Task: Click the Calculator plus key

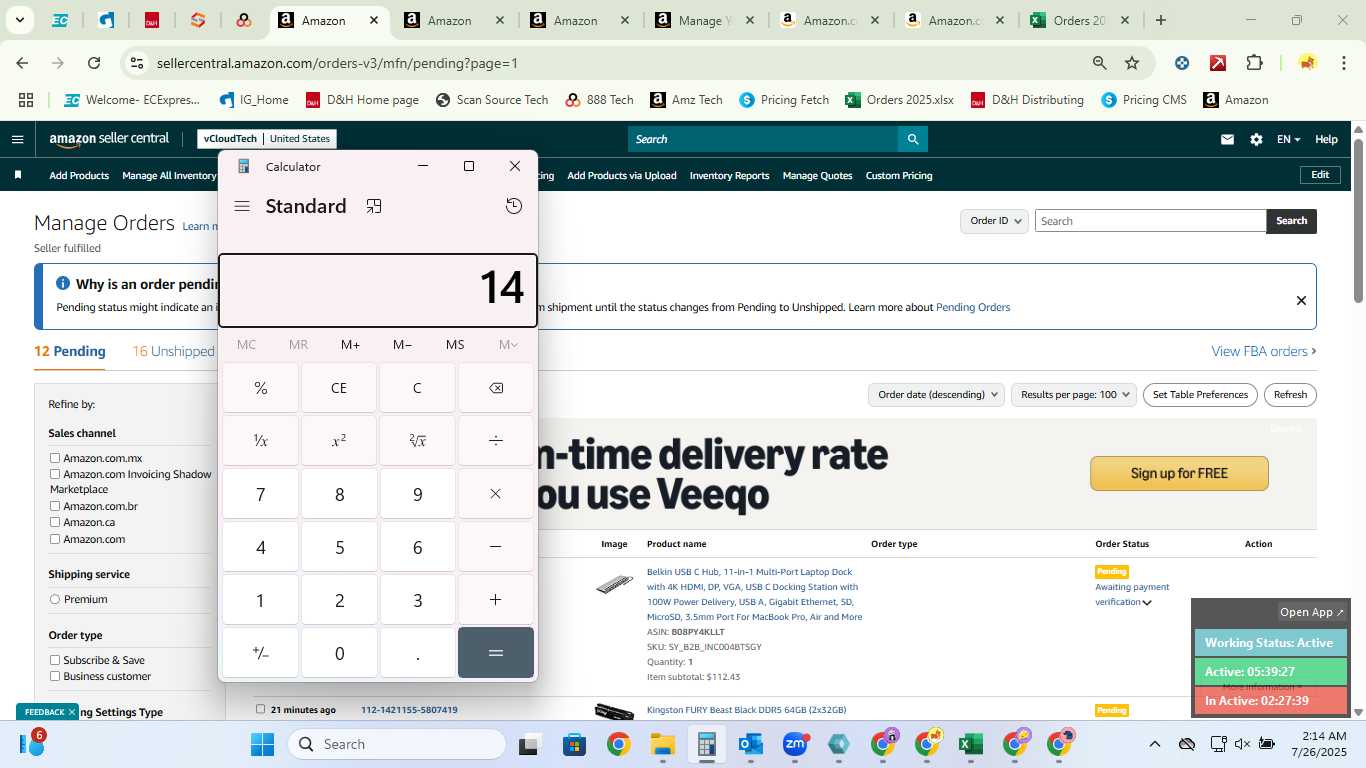Action: click(x=496, y=600)
